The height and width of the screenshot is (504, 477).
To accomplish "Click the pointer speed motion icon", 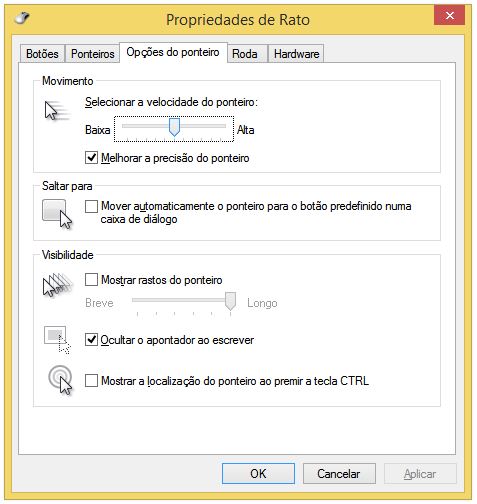I will [x=57, y=111].
